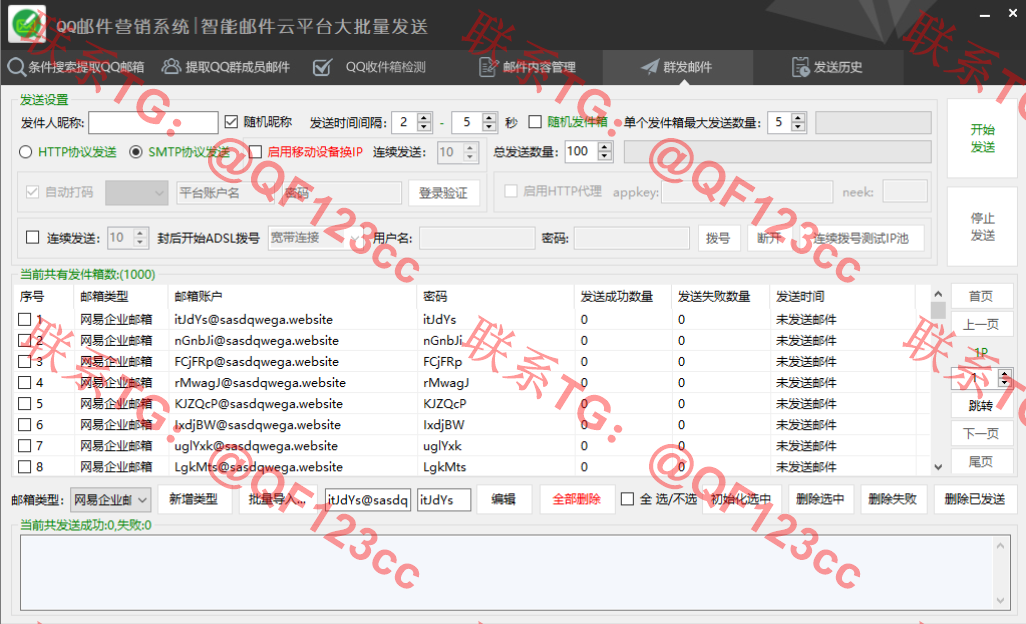
Task: Adjust the page number stepper
Action: coord(1004,377)
